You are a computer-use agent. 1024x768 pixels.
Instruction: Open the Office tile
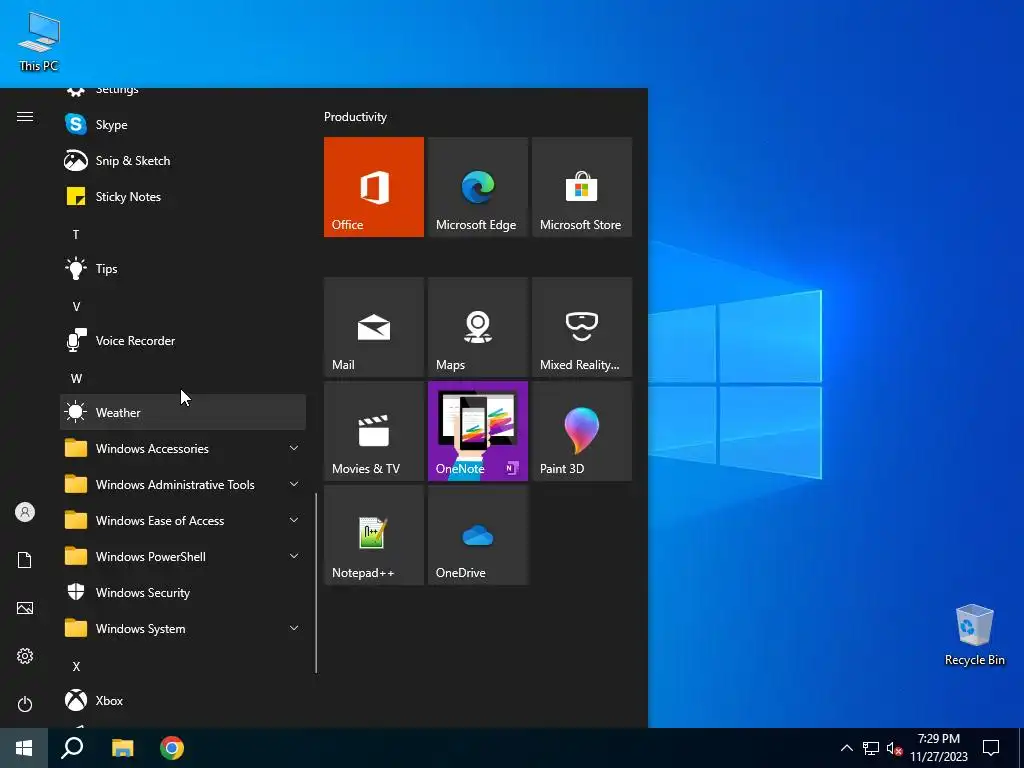[x=374, y=187]
